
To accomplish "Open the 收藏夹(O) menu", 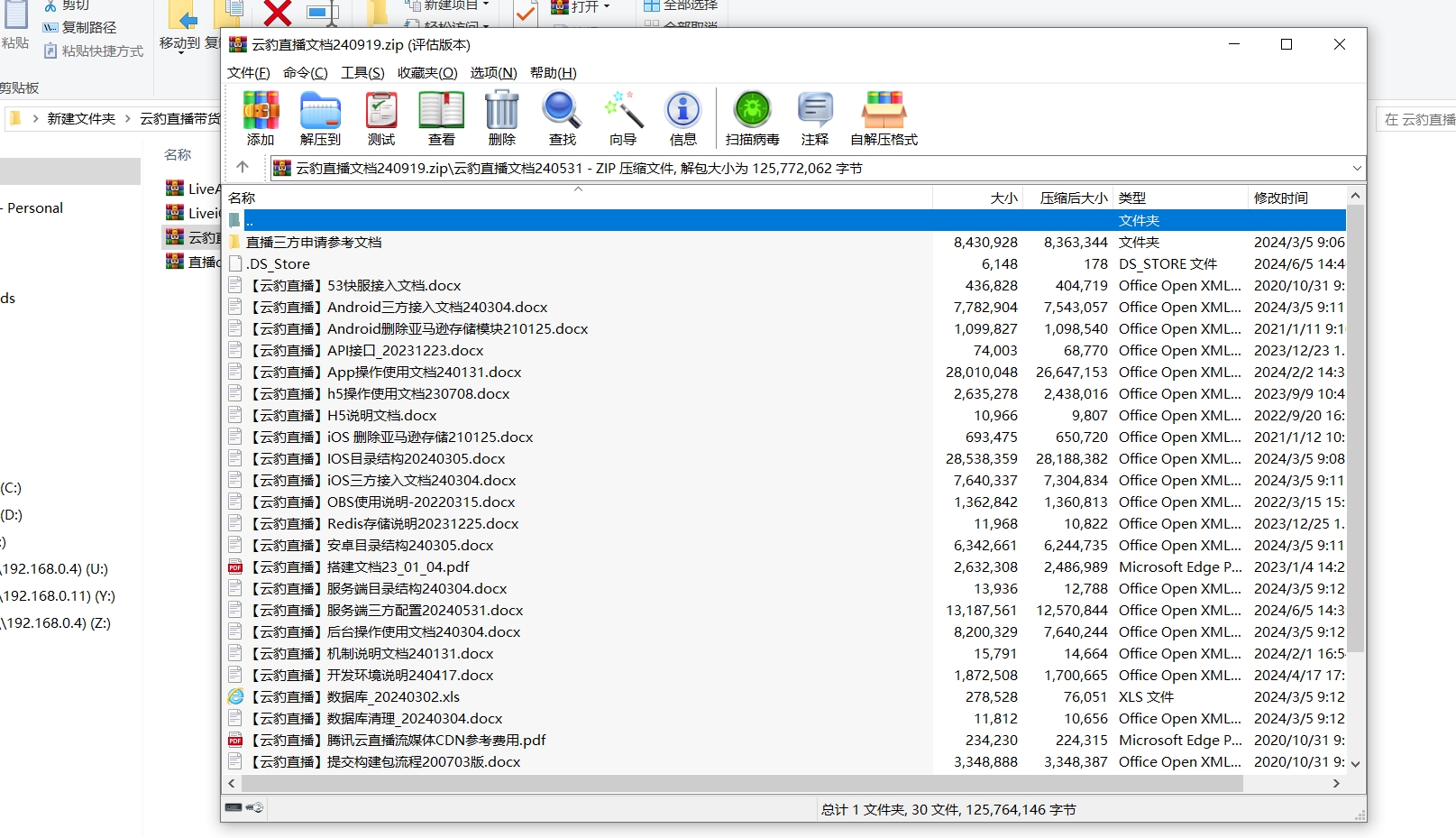I will 427,72.
